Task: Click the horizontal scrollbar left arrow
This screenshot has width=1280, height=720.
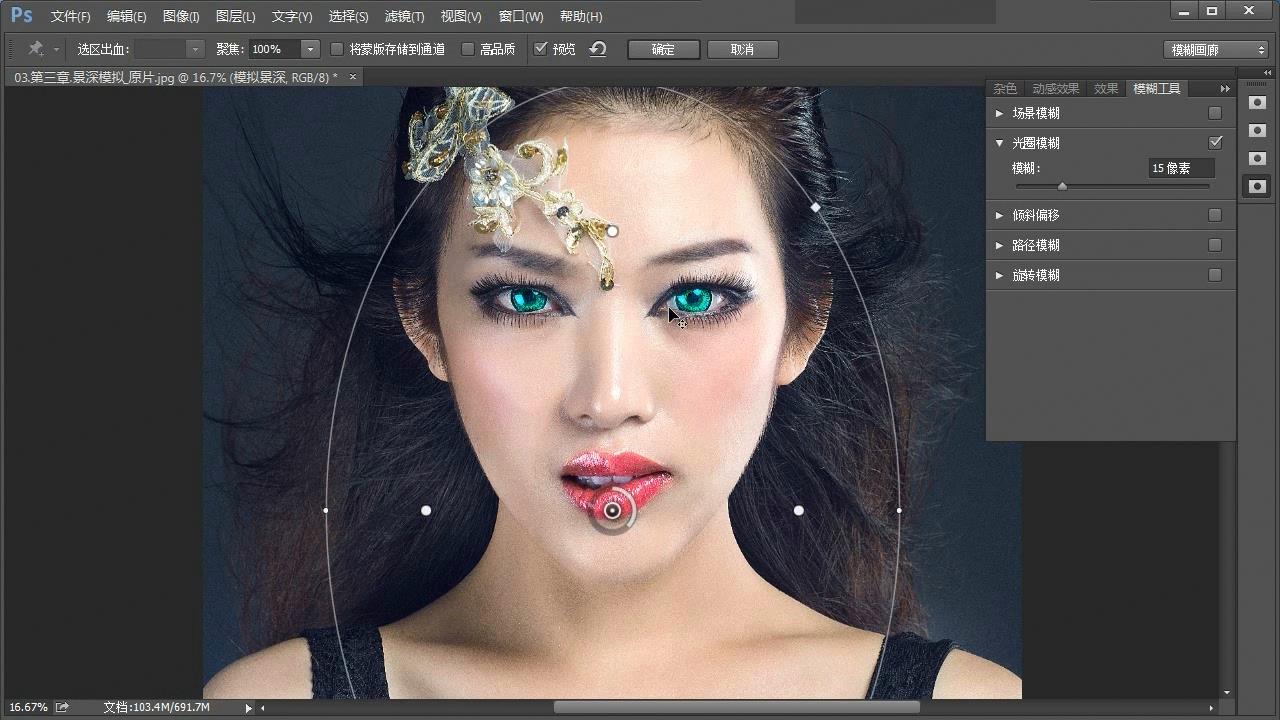Action: point(263,708)
